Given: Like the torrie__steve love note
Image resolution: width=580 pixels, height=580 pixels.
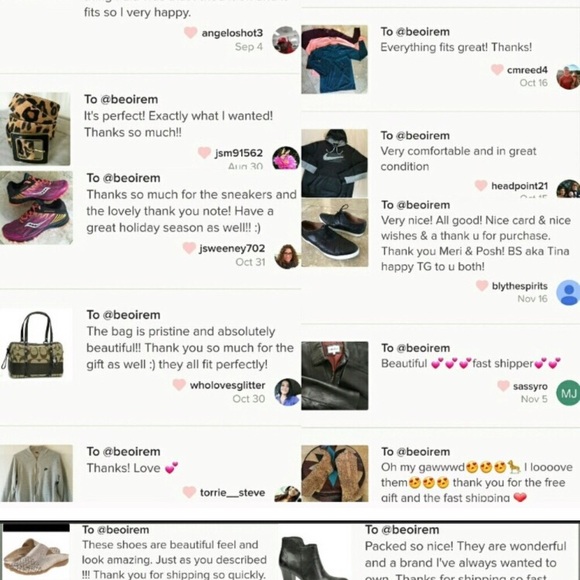Looking at the screenshot, I should click(x=189, y=492).
